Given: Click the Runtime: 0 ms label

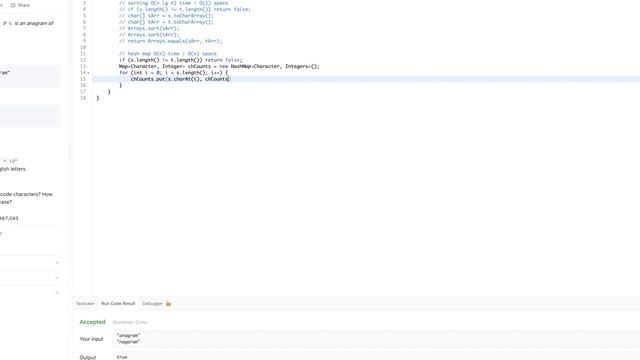Looking at the screenshot, I should tap(130, 322).
